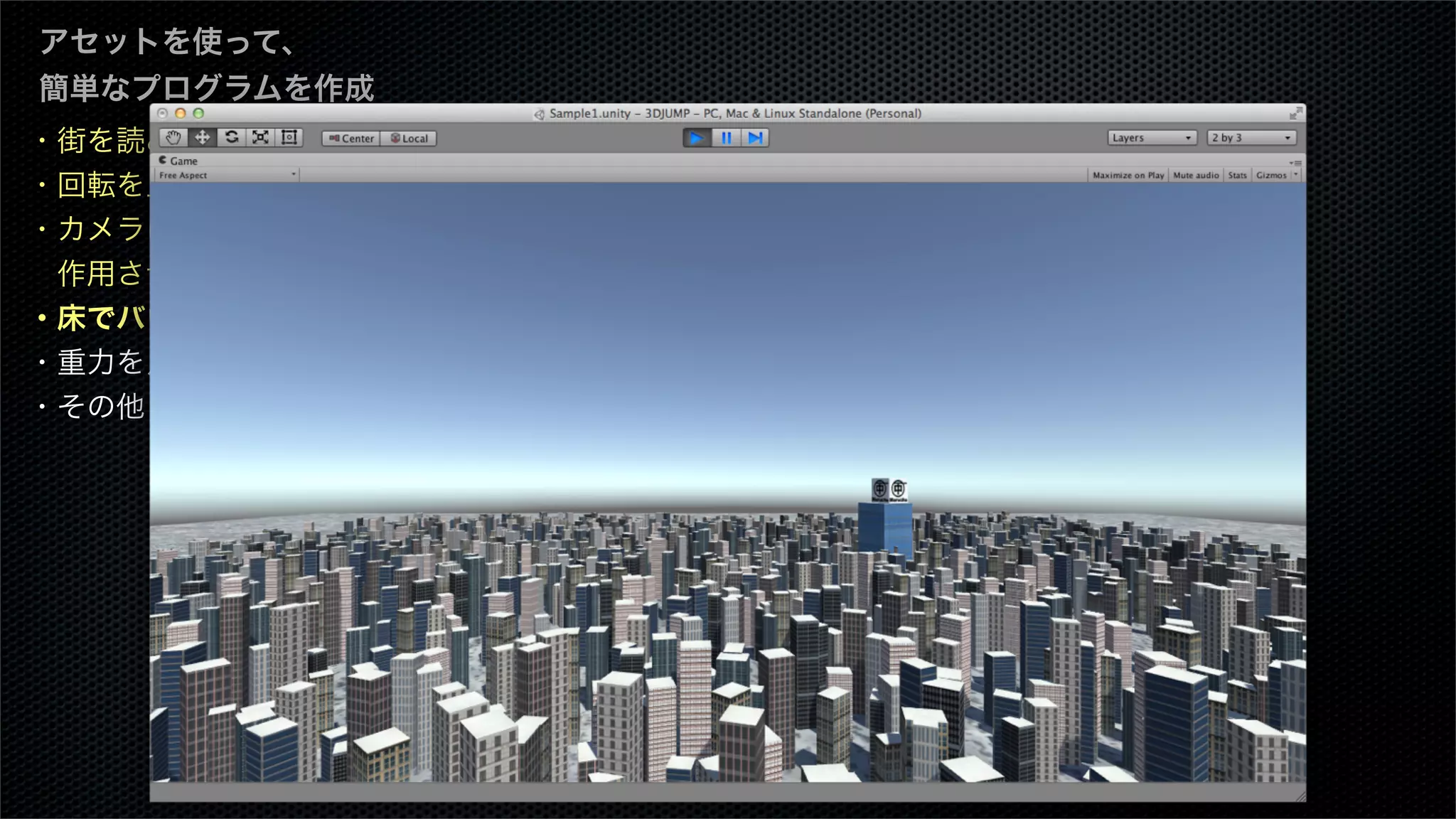Show the Stats overlay
This screenshot has height=819, width=1456.
click(x=1237, y=175)
